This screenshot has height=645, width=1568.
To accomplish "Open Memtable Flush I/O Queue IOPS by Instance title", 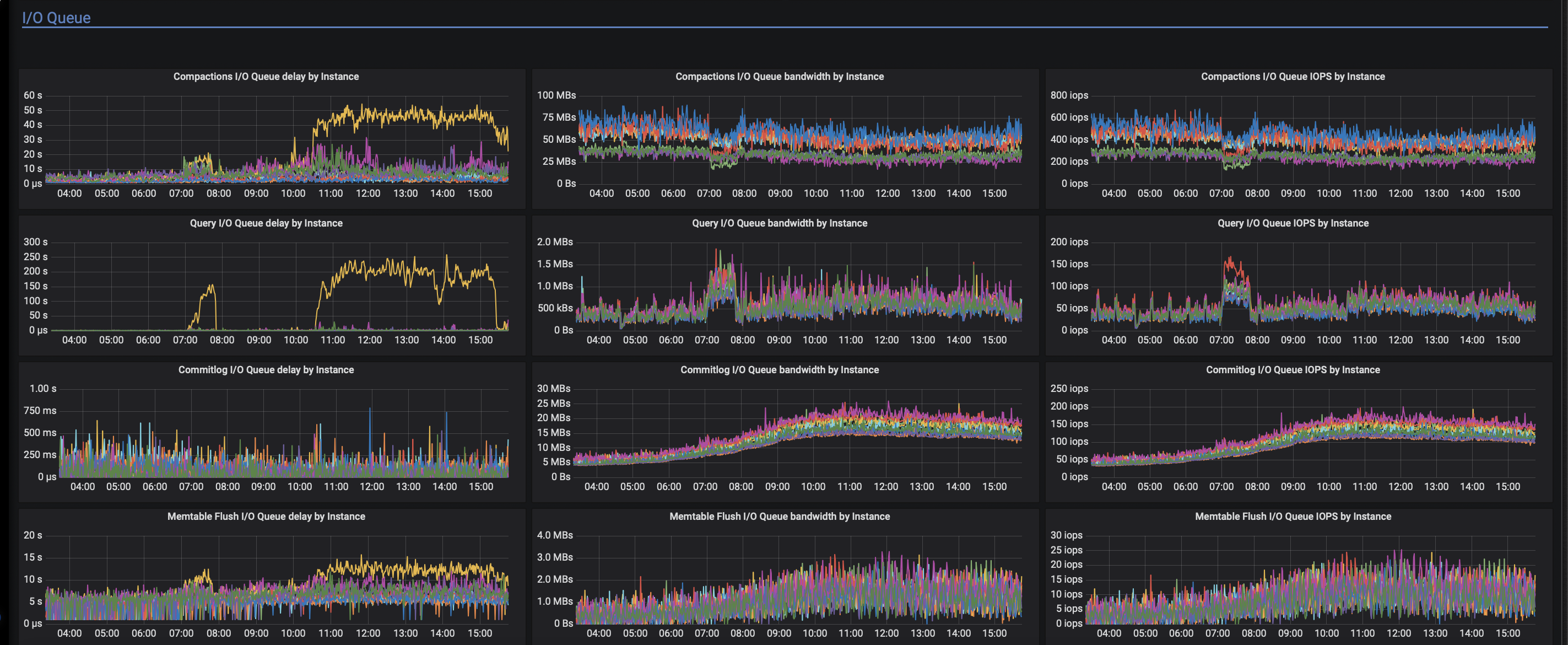I will pos(1293,517).
